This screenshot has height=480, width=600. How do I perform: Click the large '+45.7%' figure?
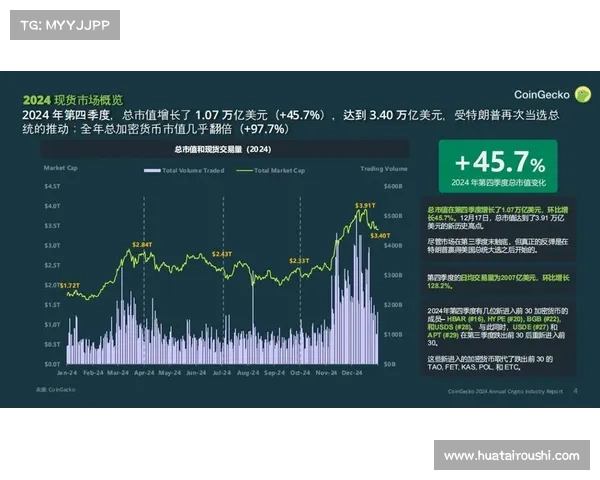click(x=500, y=162)
